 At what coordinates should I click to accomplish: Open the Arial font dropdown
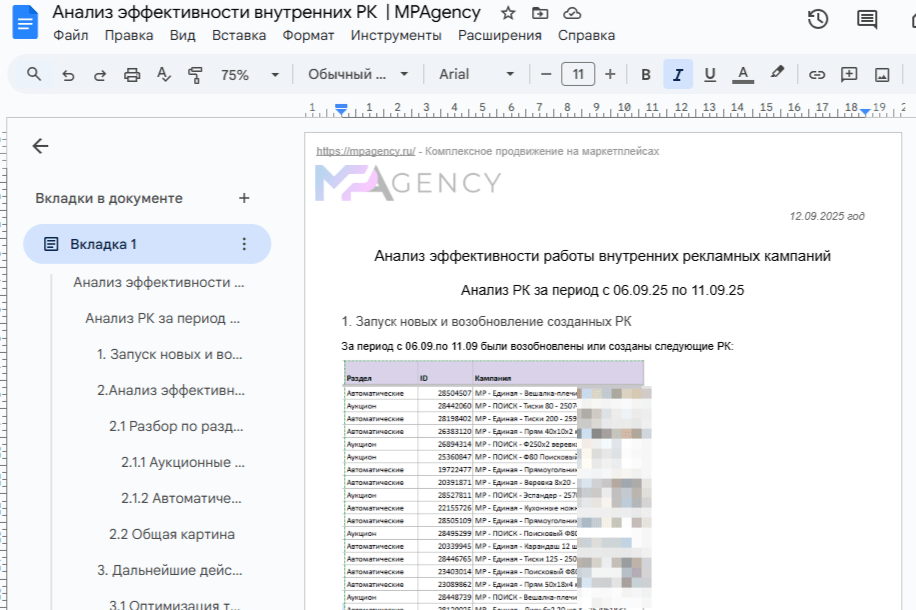[476, 74]
